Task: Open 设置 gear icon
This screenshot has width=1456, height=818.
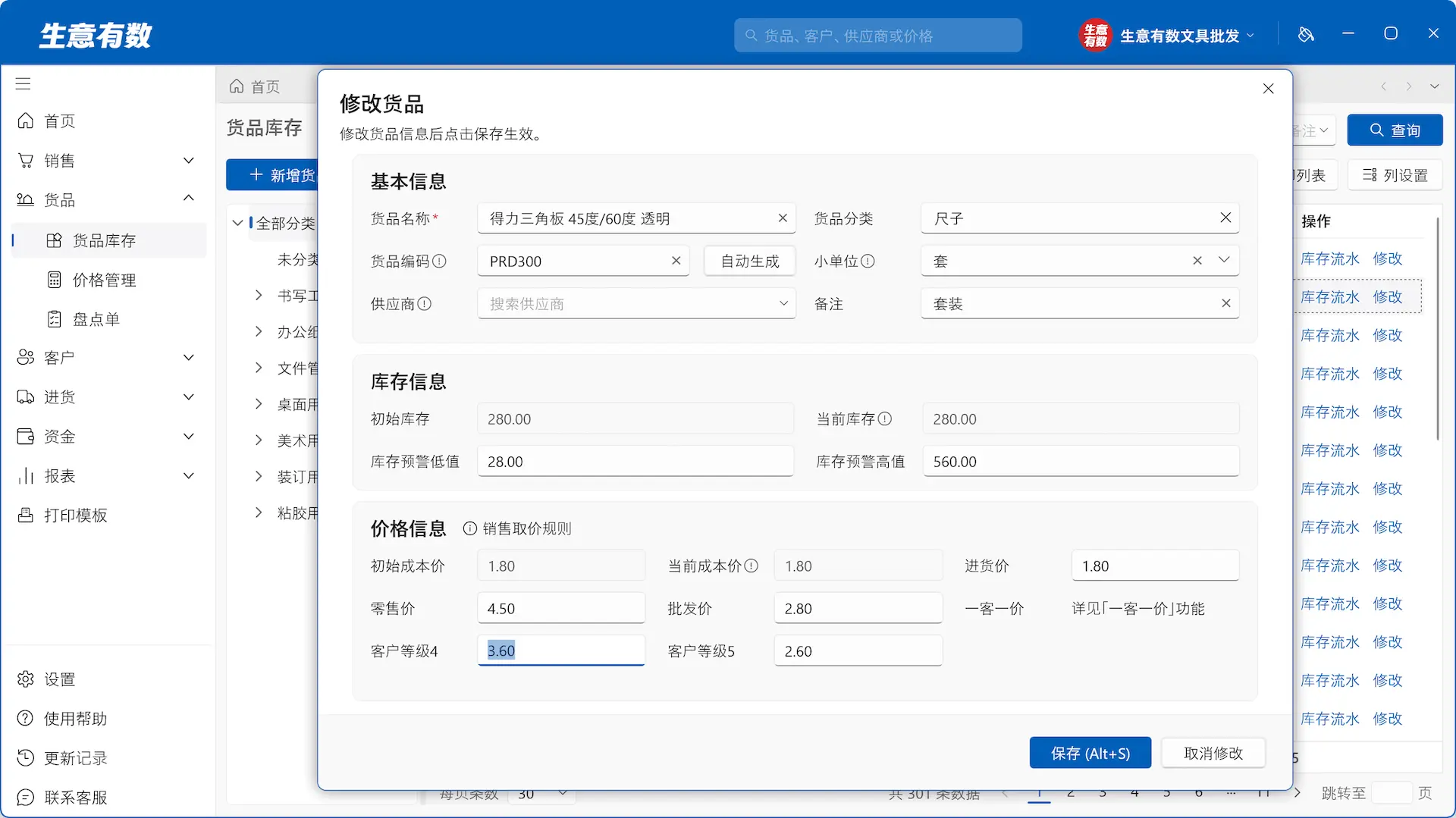Action: [x=25, y=679]
